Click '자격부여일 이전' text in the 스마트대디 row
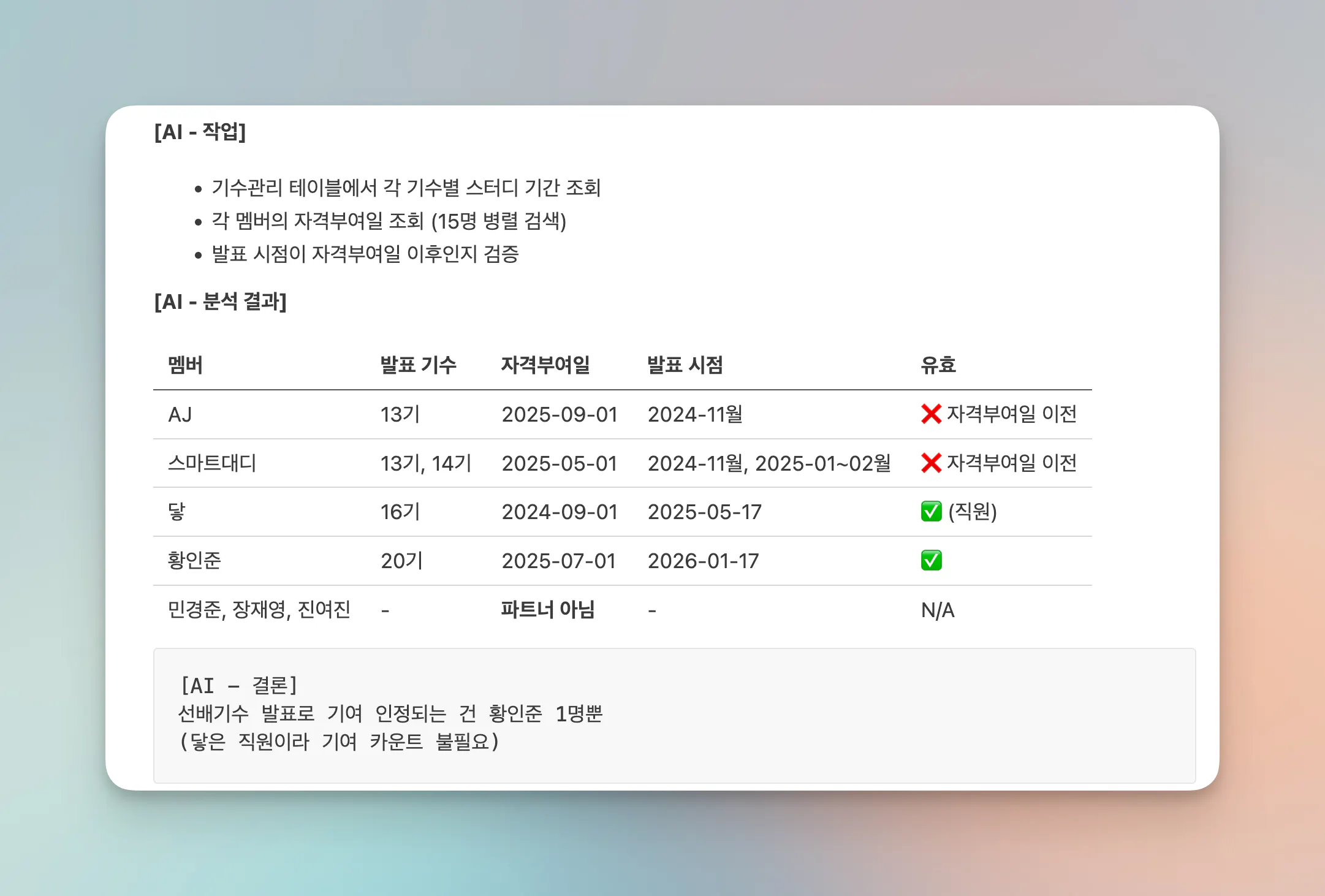The width and height of the screenshot is (1325, 896). click(1012, 463)
